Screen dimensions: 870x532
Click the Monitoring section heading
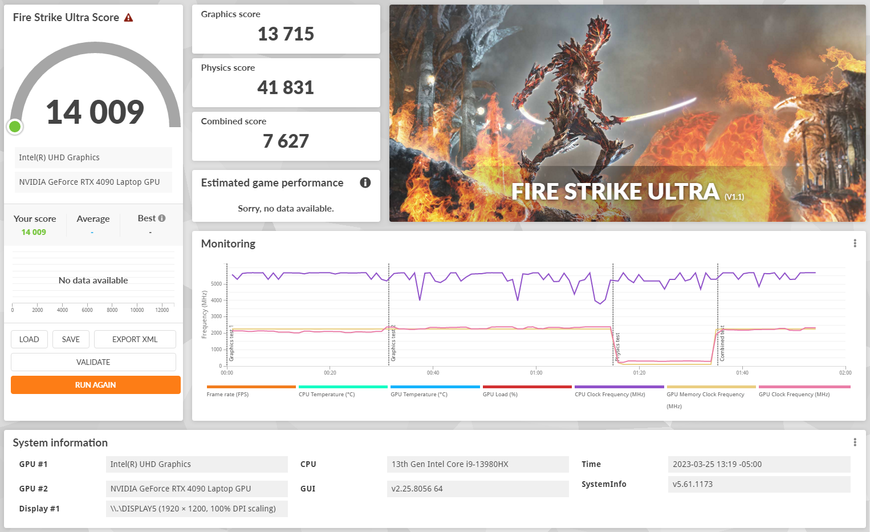(228, 244)
